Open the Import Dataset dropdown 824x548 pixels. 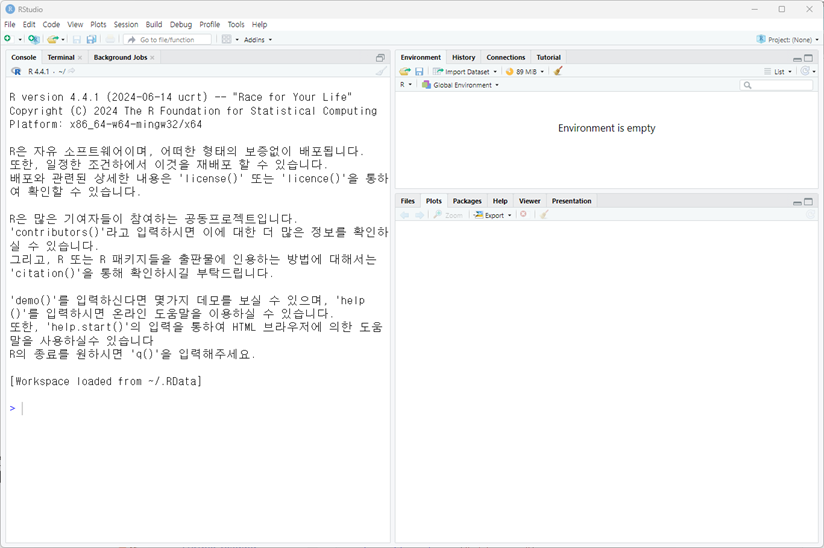point(465,71)
